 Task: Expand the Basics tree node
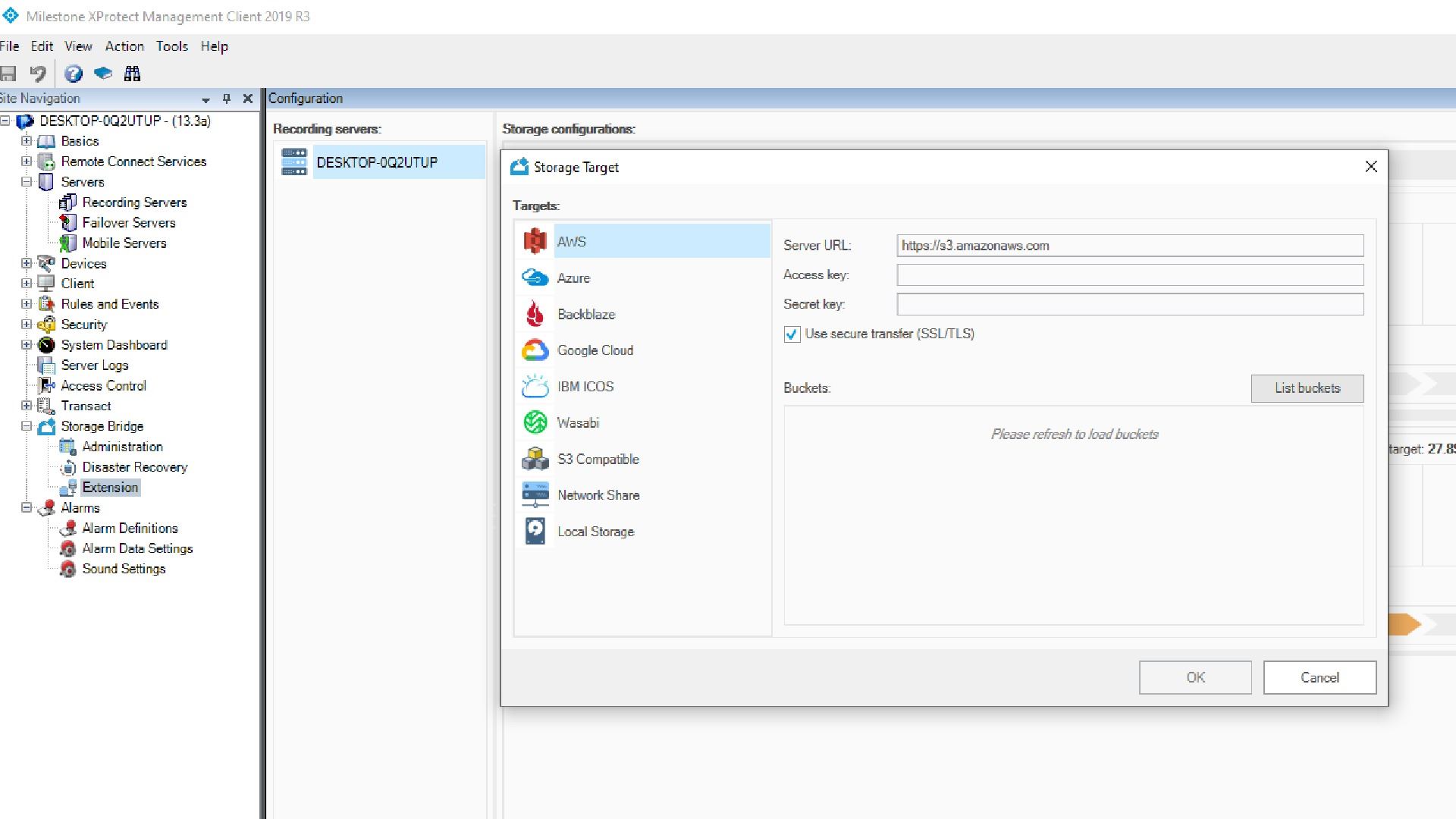coord(27,141)
